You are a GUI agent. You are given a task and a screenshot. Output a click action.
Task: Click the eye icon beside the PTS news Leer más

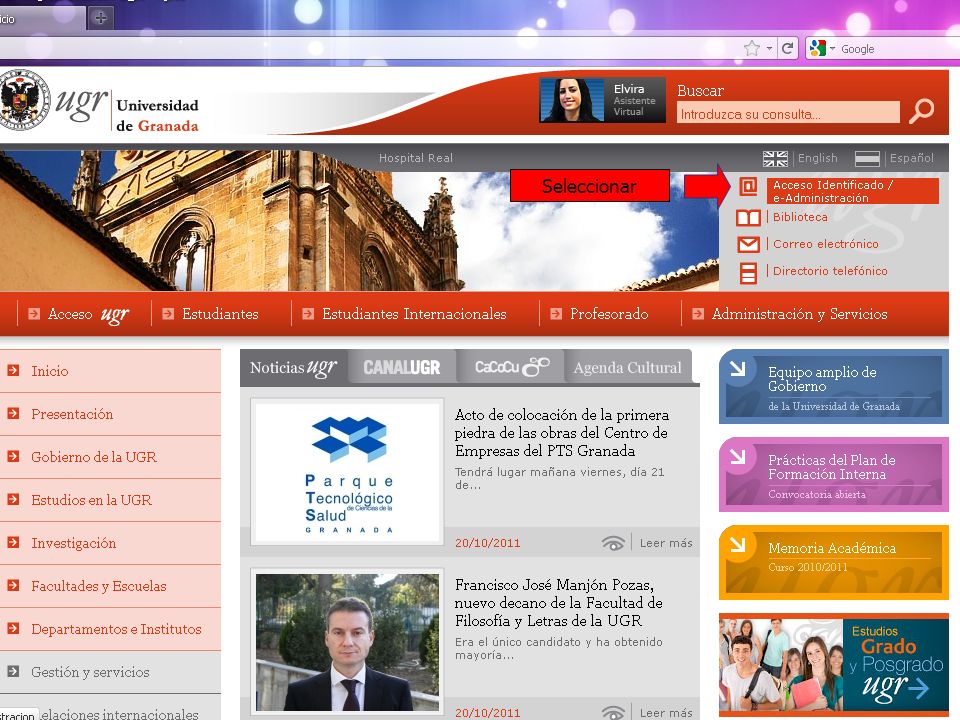[613, 542]
